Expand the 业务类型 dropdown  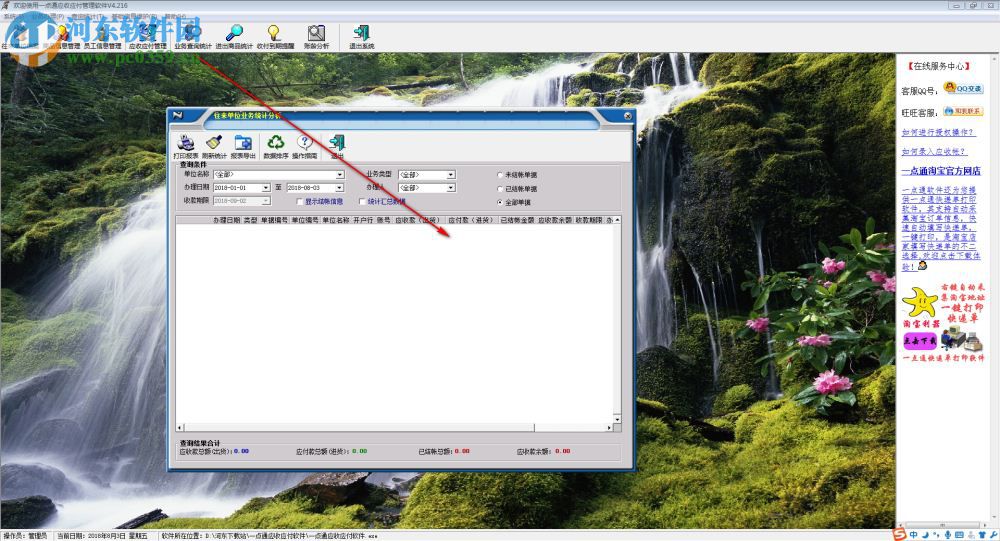(x=451, y=174)
